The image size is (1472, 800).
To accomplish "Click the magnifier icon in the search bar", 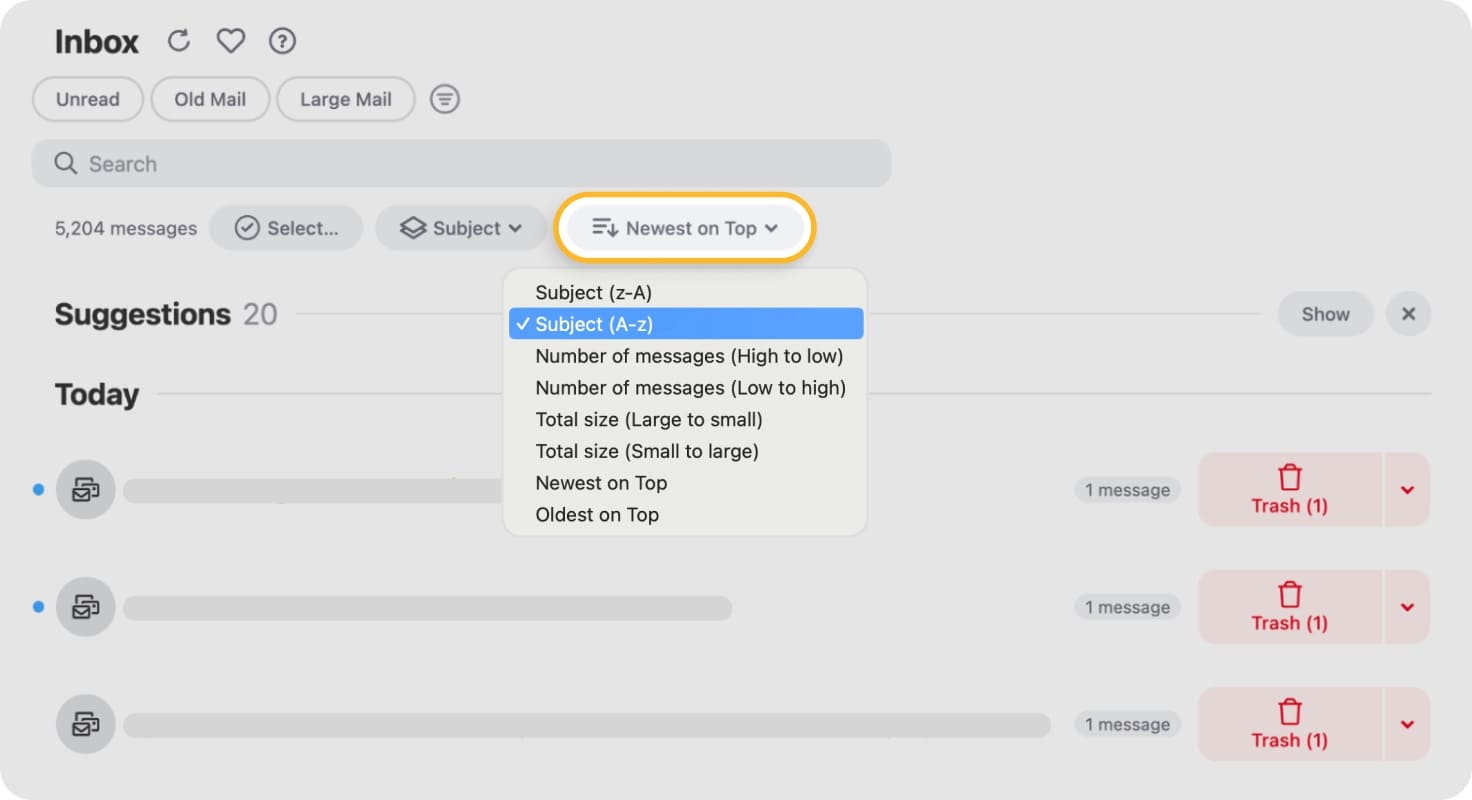I will tap(64, 163).
